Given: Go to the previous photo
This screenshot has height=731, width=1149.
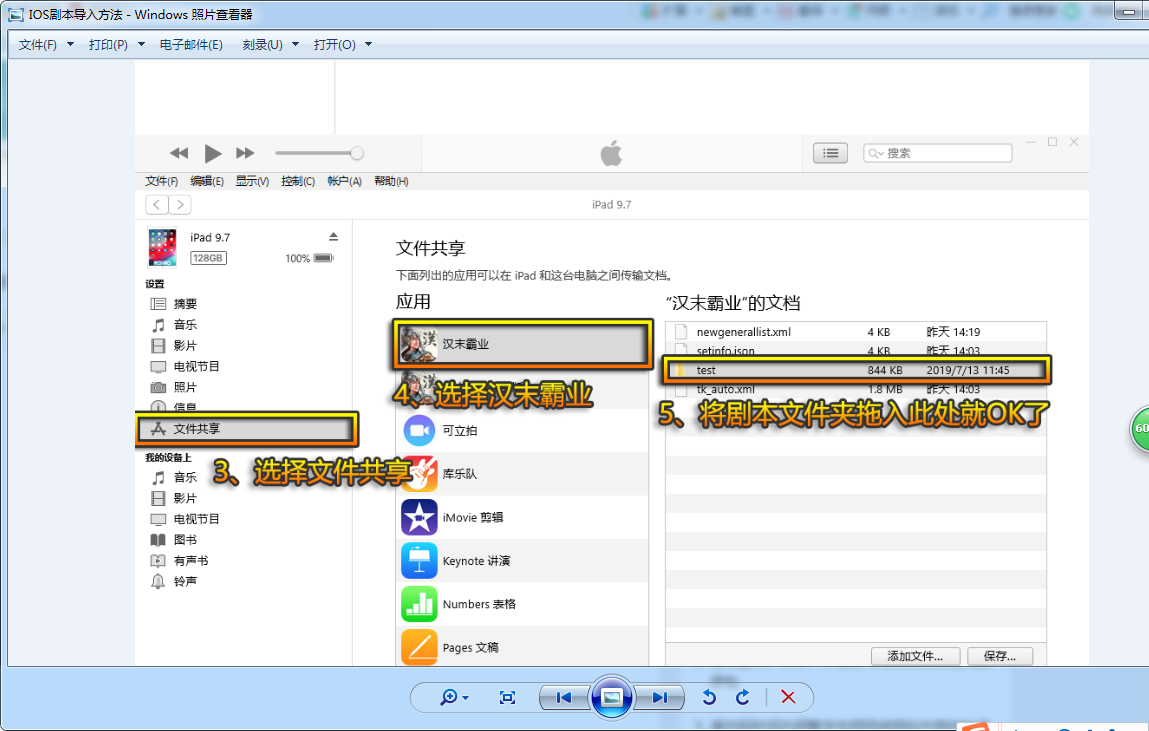Looking at the screenshot, I should pyautogui.click(x=564, y=697).
